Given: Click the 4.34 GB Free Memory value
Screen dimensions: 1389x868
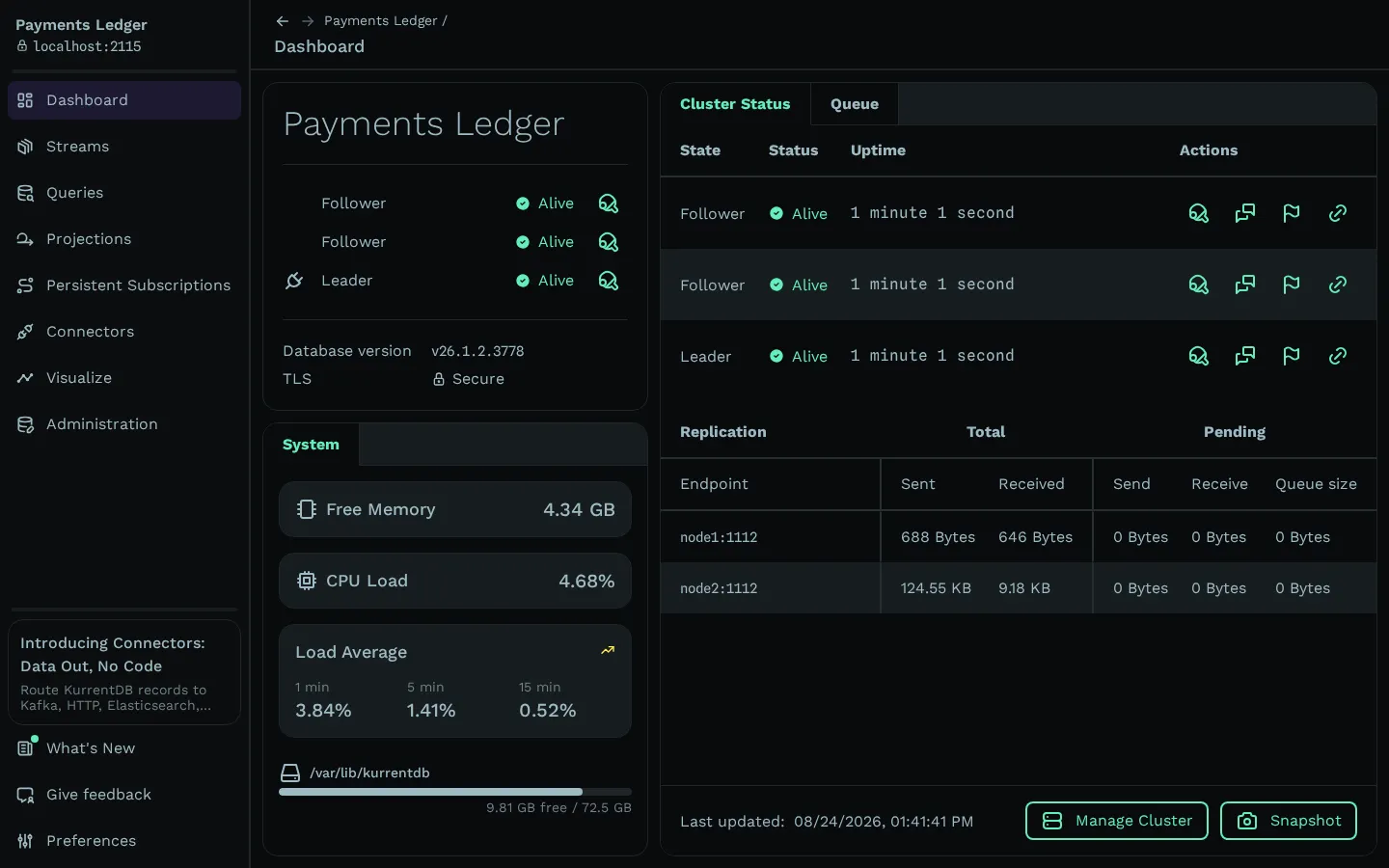Looking at the screenshot, I should pos(579,509).
